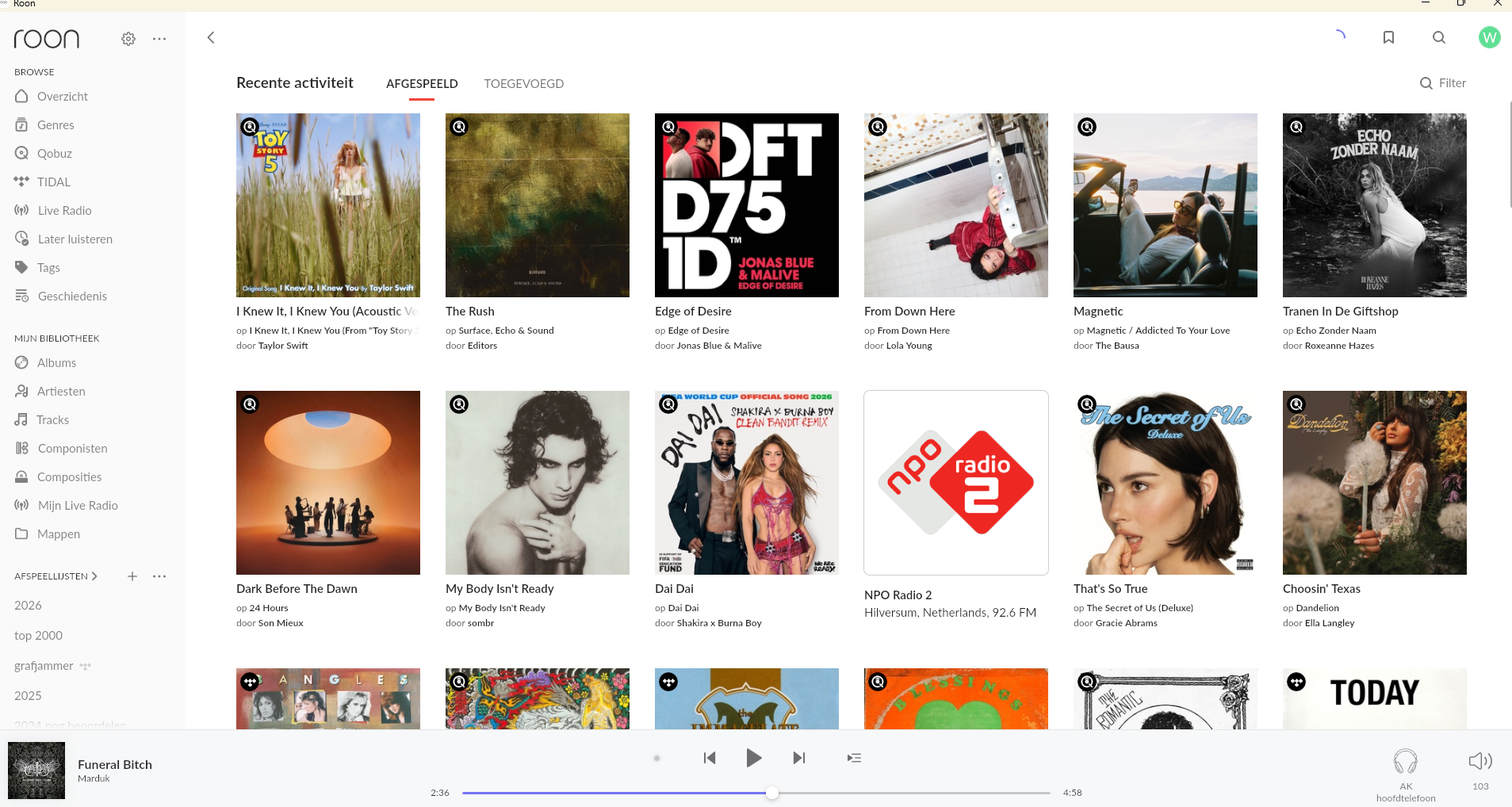This screenshot has width=1512, height=807.
Task: Open Live Radio in sidebar
Action: [64, 210]
